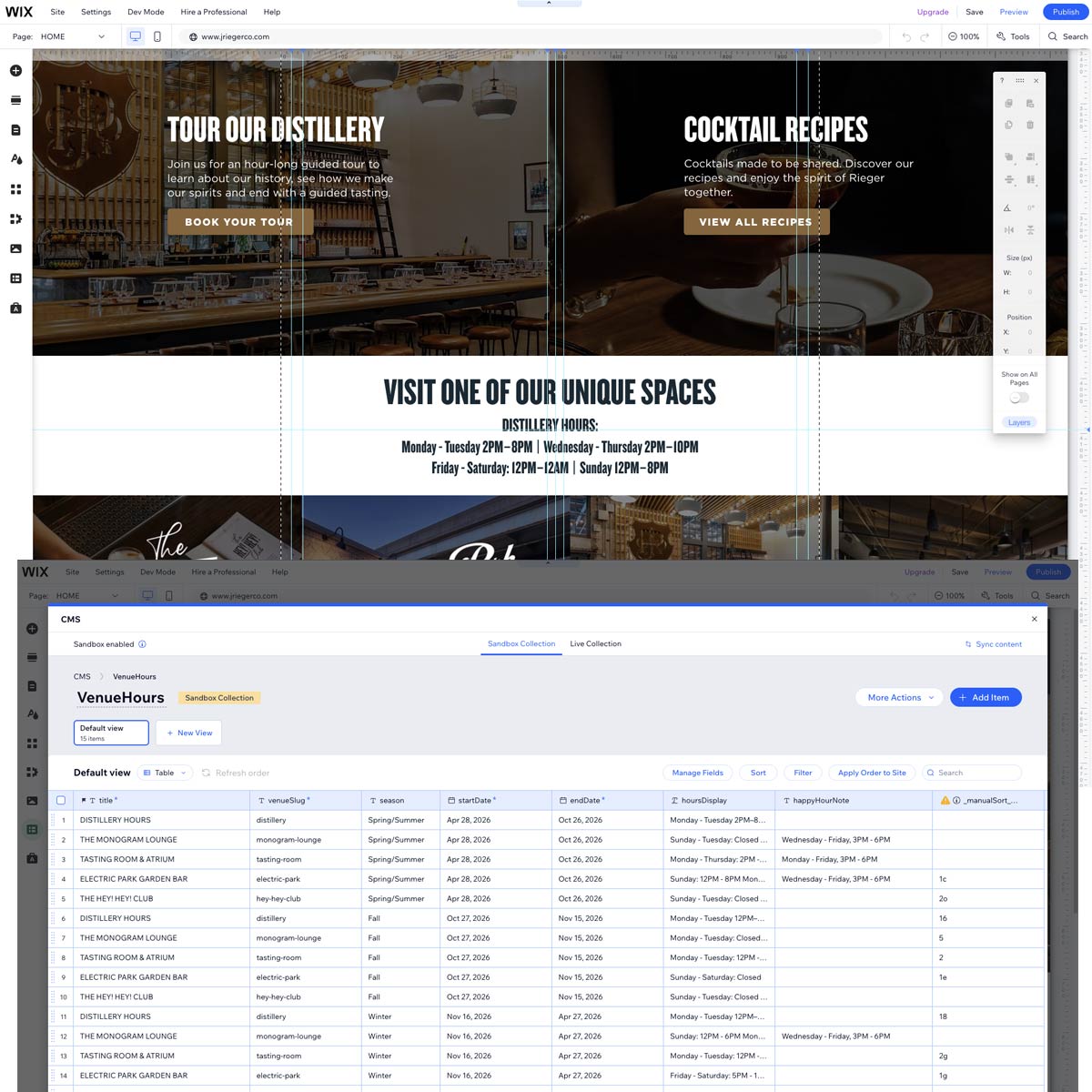Click Match Size icon in floating toolbar
This screenshot has height=1092, width=1092.
(1030, 179)
